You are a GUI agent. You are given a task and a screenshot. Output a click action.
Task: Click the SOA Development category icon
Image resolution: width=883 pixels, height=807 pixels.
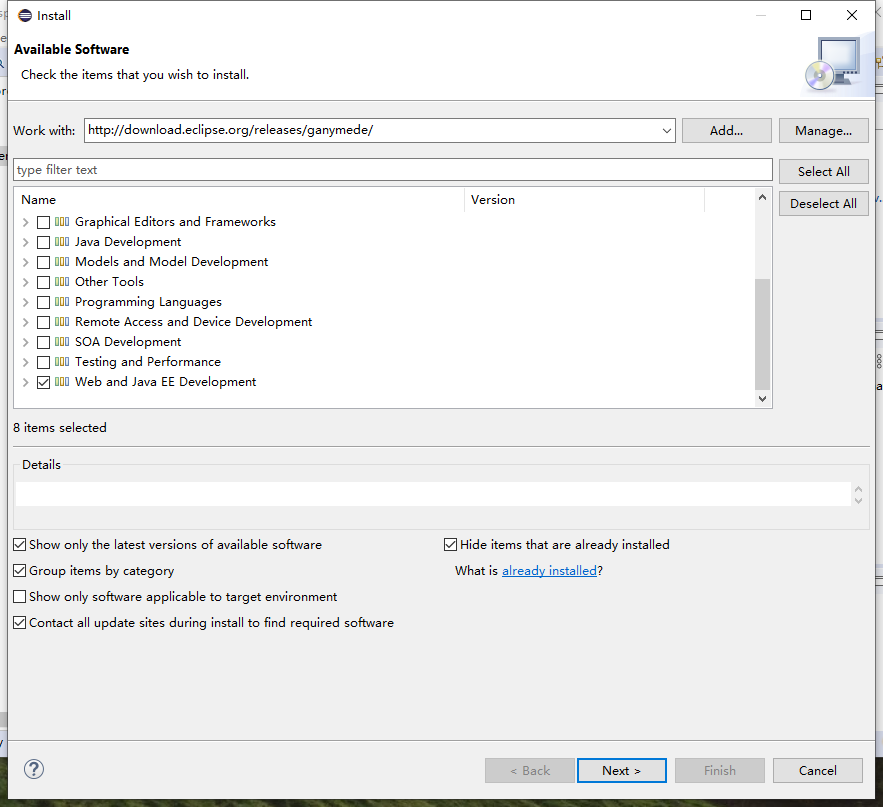[x=62, y=342]
